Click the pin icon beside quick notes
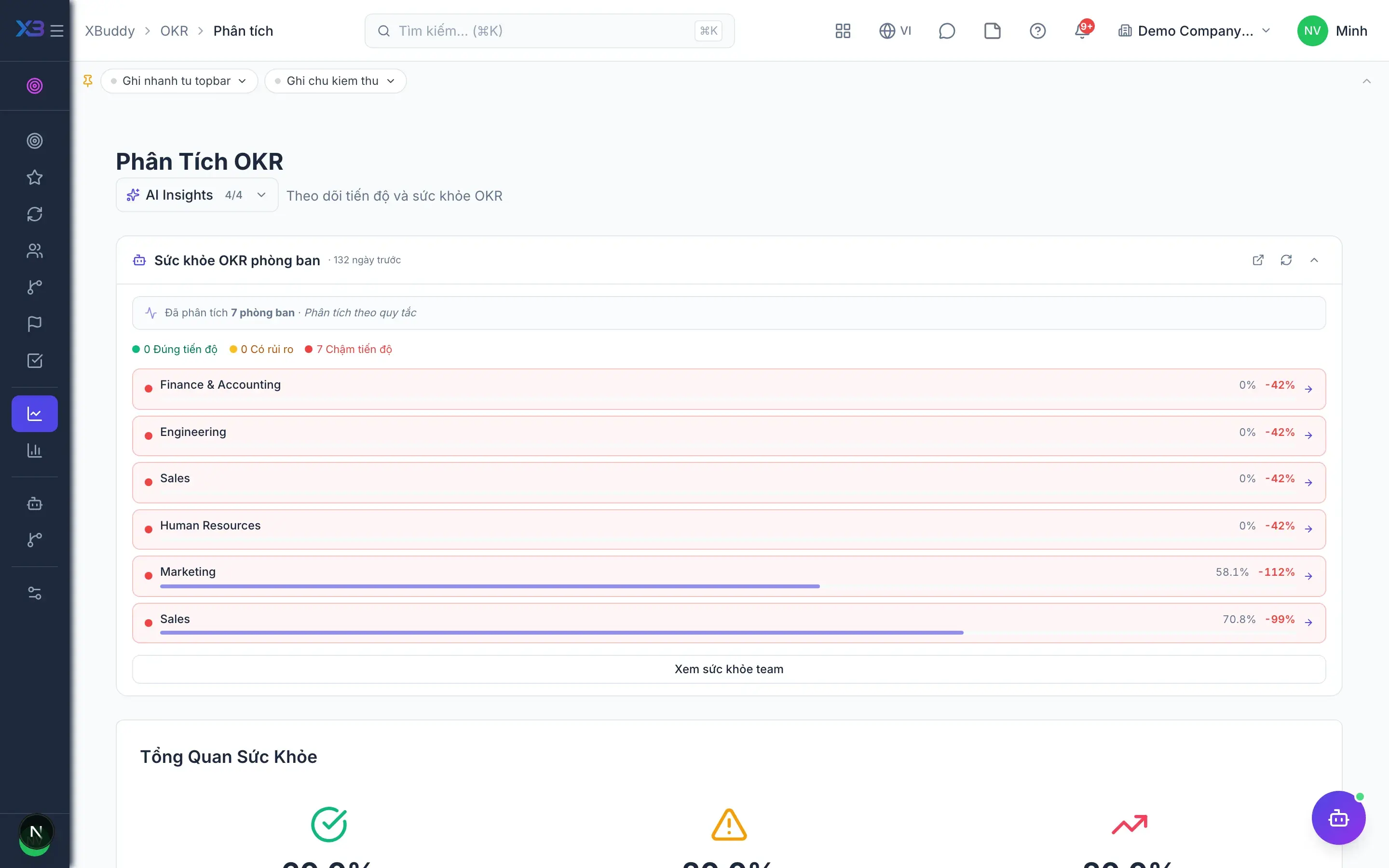This screenshot has height=868, width=1389. (88, 81)
